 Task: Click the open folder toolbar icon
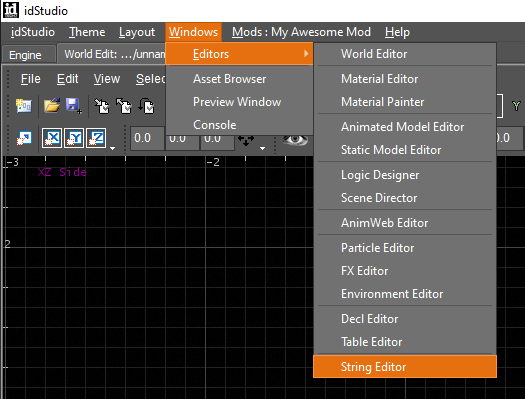(52, 106)
